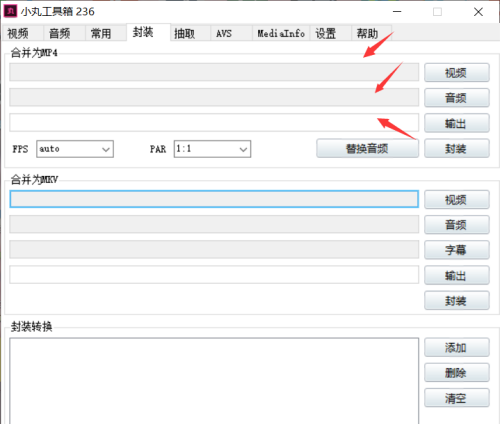This screenshot has width=500, height=424.
Task: Click the 封装转换 file list box
Action: [214, 381]
